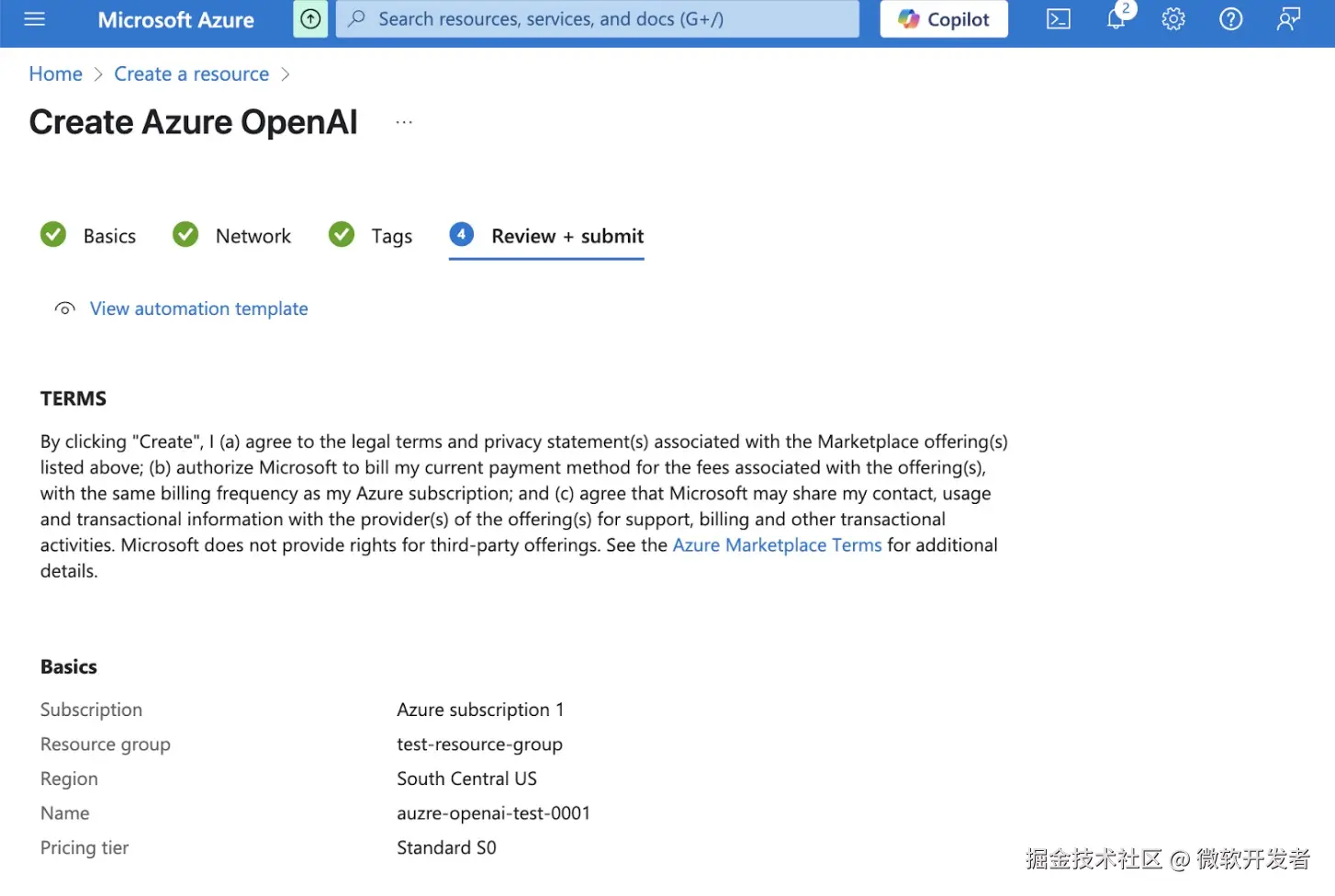Open View automation template link

tap(198, 308)
